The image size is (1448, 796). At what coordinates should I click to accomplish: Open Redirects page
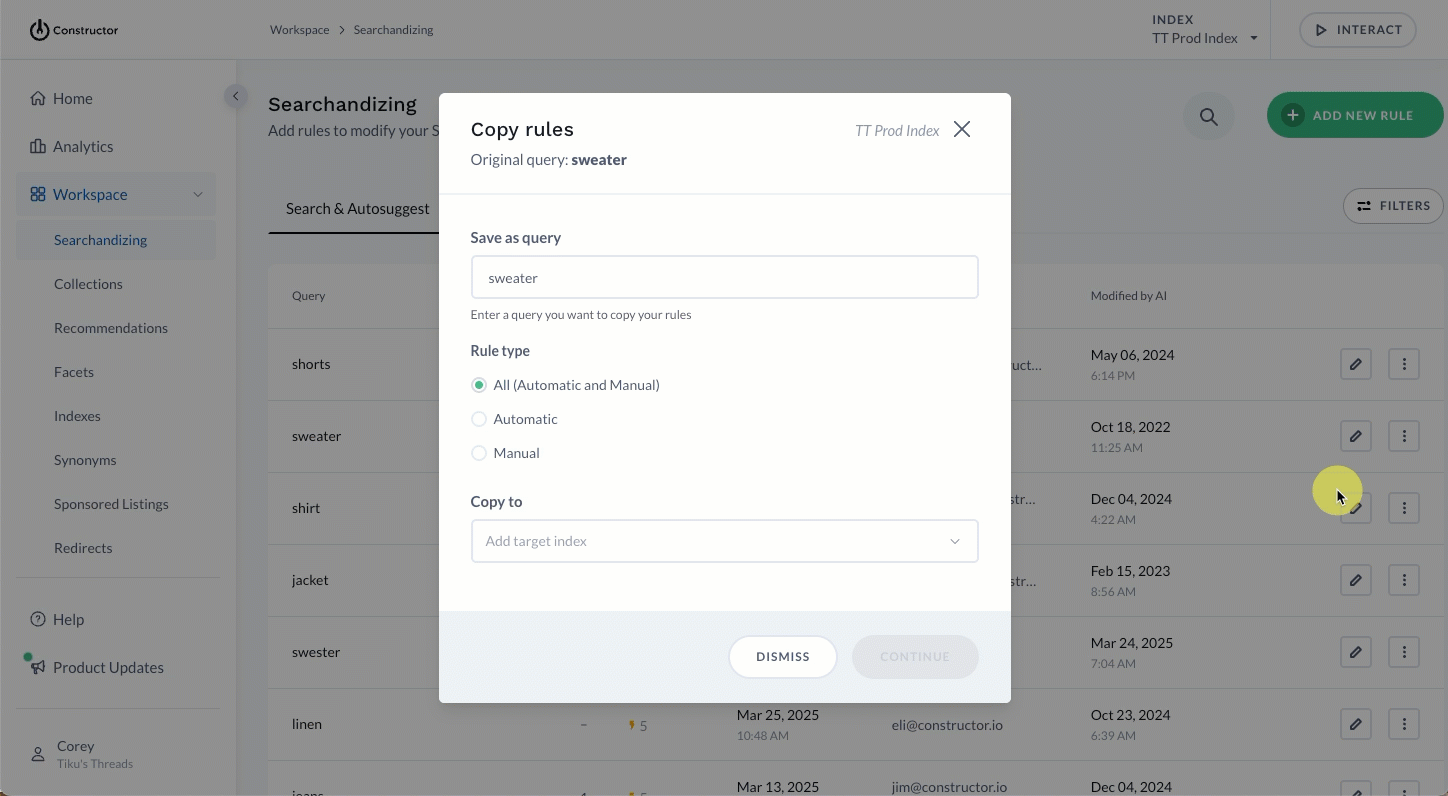[83, 548]
